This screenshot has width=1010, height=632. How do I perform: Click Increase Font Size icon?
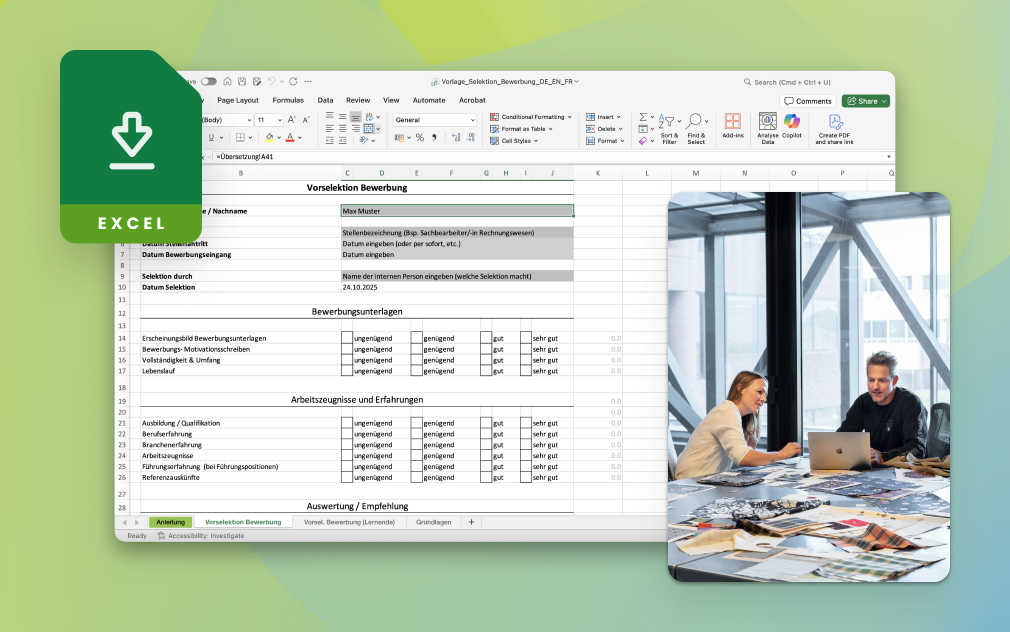[292, 120]
